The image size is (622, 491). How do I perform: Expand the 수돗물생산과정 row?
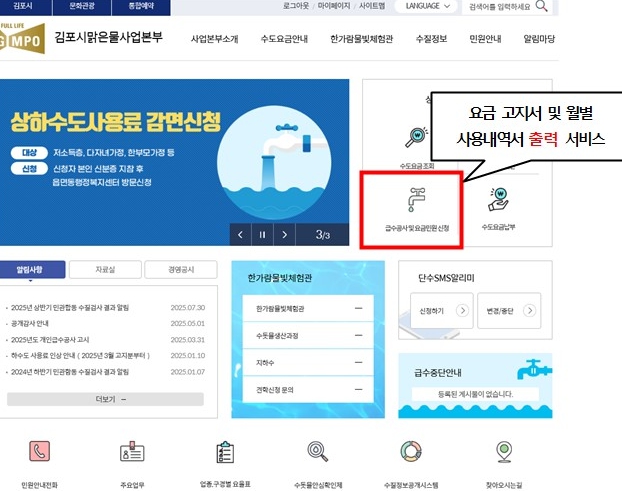308,336
